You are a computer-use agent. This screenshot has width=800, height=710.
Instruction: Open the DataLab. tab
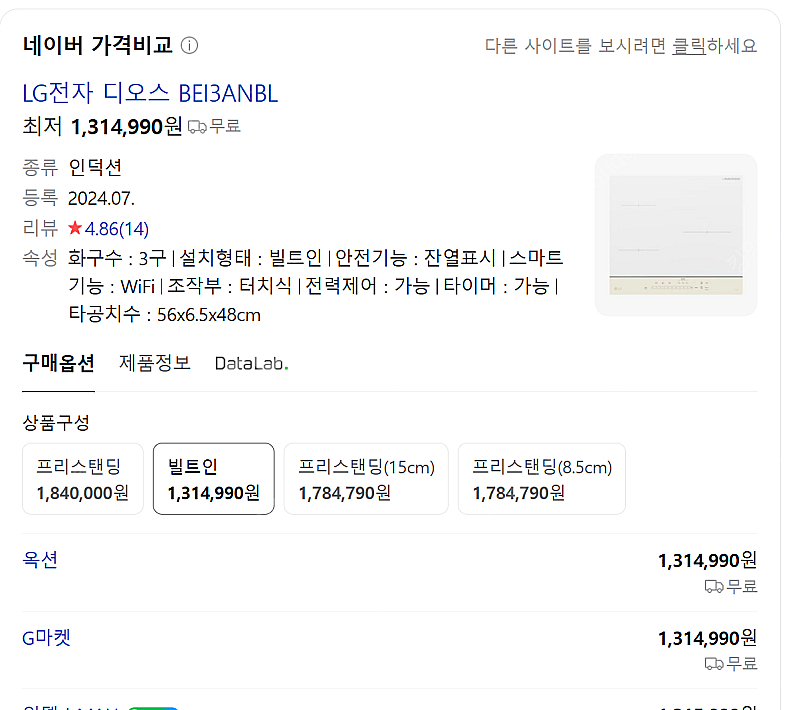(252, 364)
